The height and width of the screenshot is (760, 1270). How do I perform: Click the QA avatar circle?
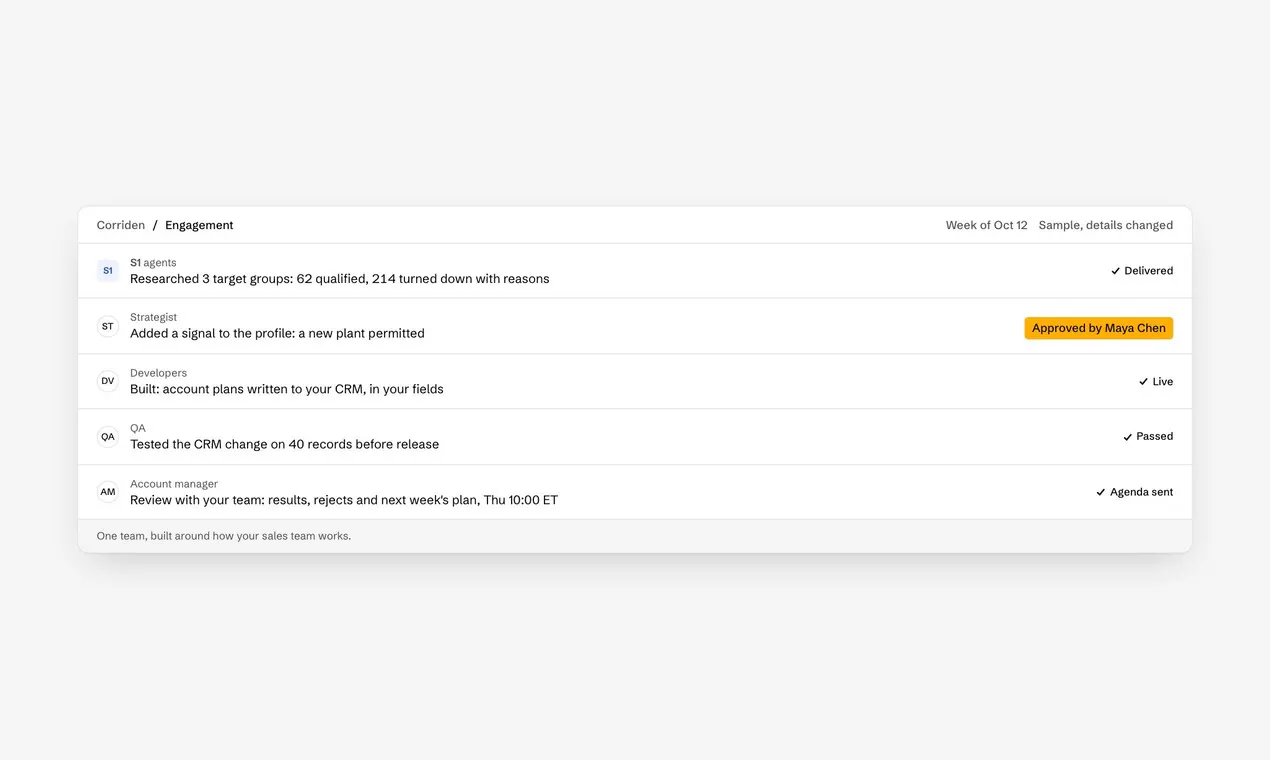[108, 437]
